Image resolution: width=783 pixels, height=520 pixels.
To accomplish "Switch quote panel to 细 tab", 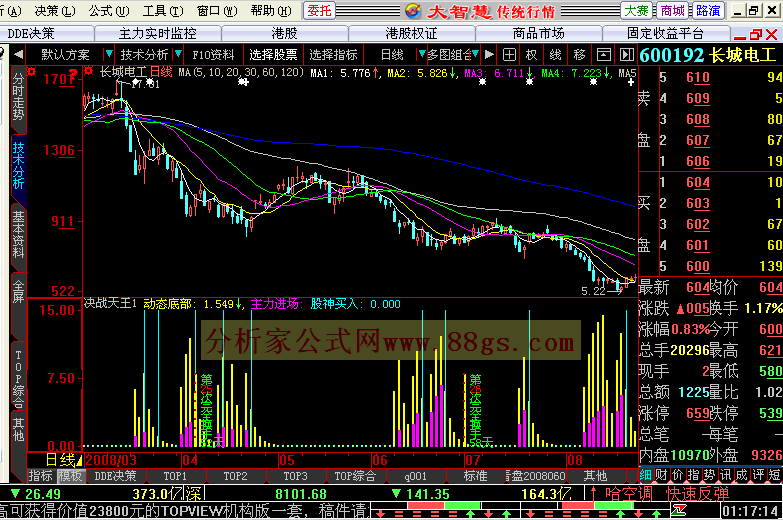I will click(645, 475).
